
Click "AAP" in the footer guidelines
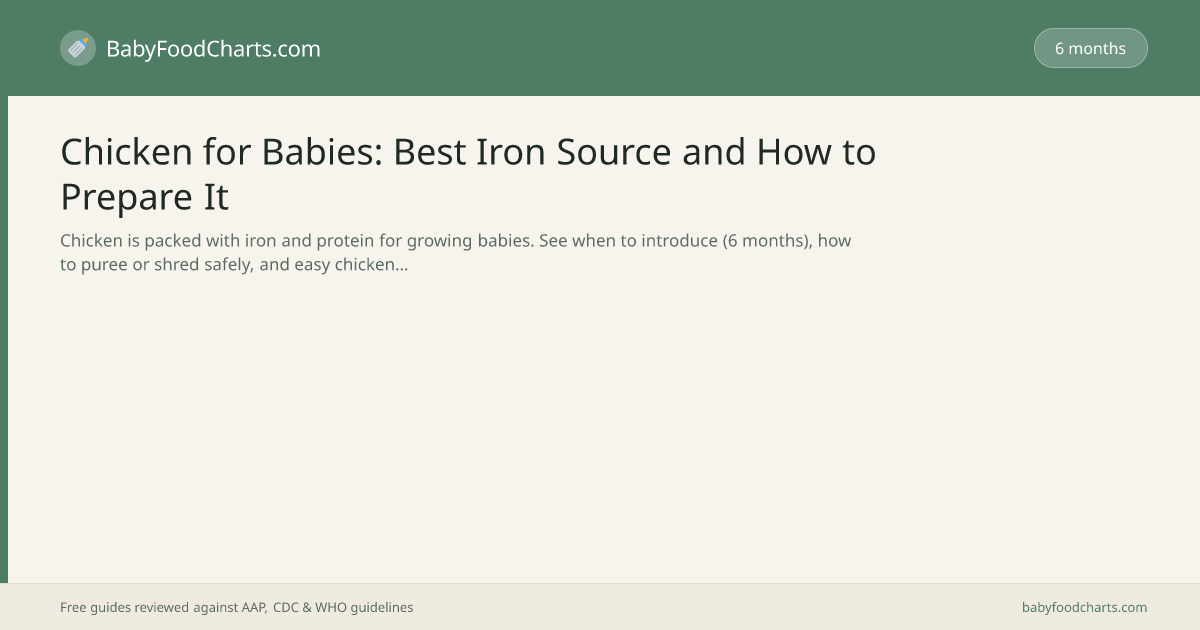254,607
